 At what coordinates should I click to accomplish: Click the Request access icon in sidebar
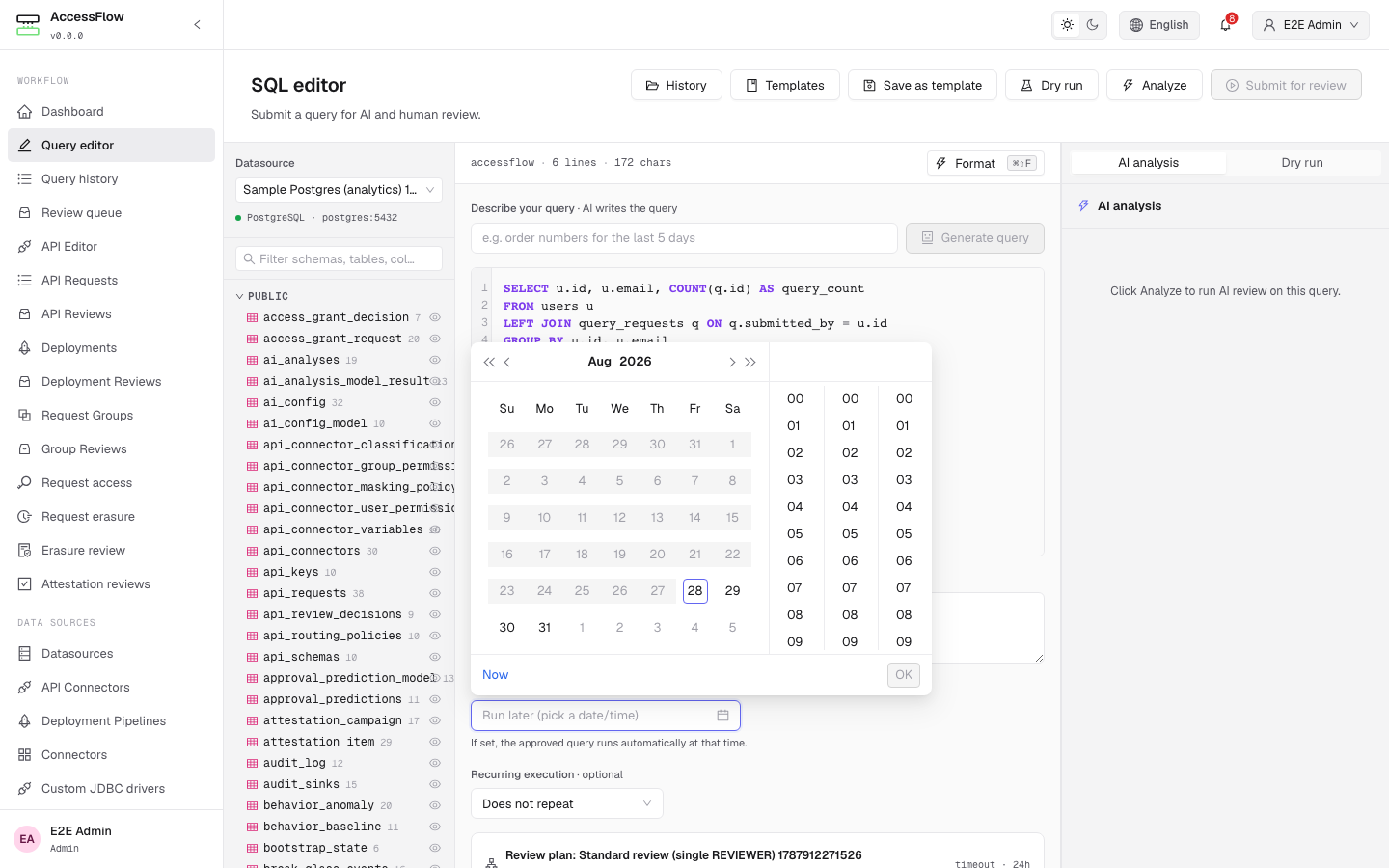click(25, 483)
